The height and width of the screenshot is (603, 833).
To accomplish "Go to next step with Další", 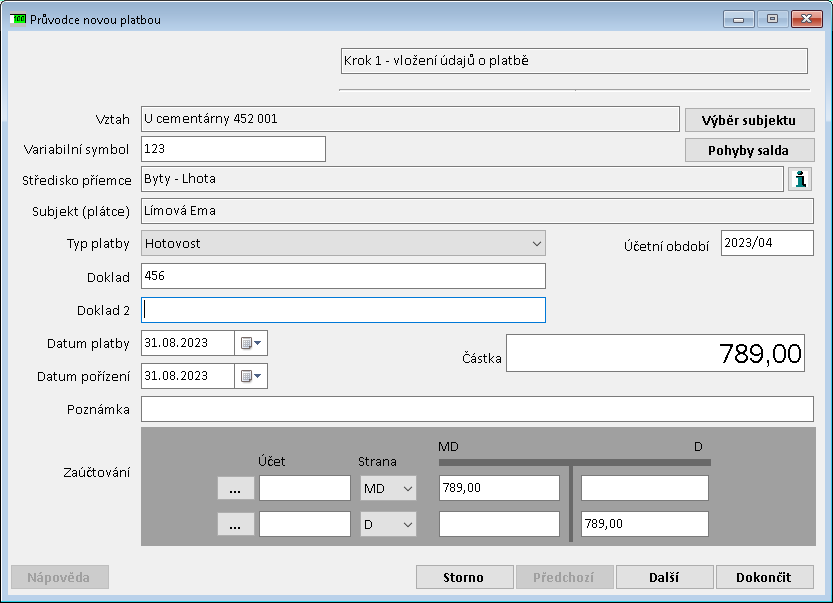I will click(x=664, y=577).
